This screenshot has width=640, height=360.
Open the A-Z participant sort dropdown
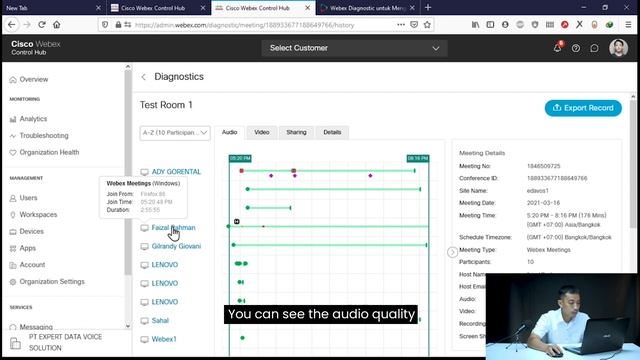coord(175,133)
